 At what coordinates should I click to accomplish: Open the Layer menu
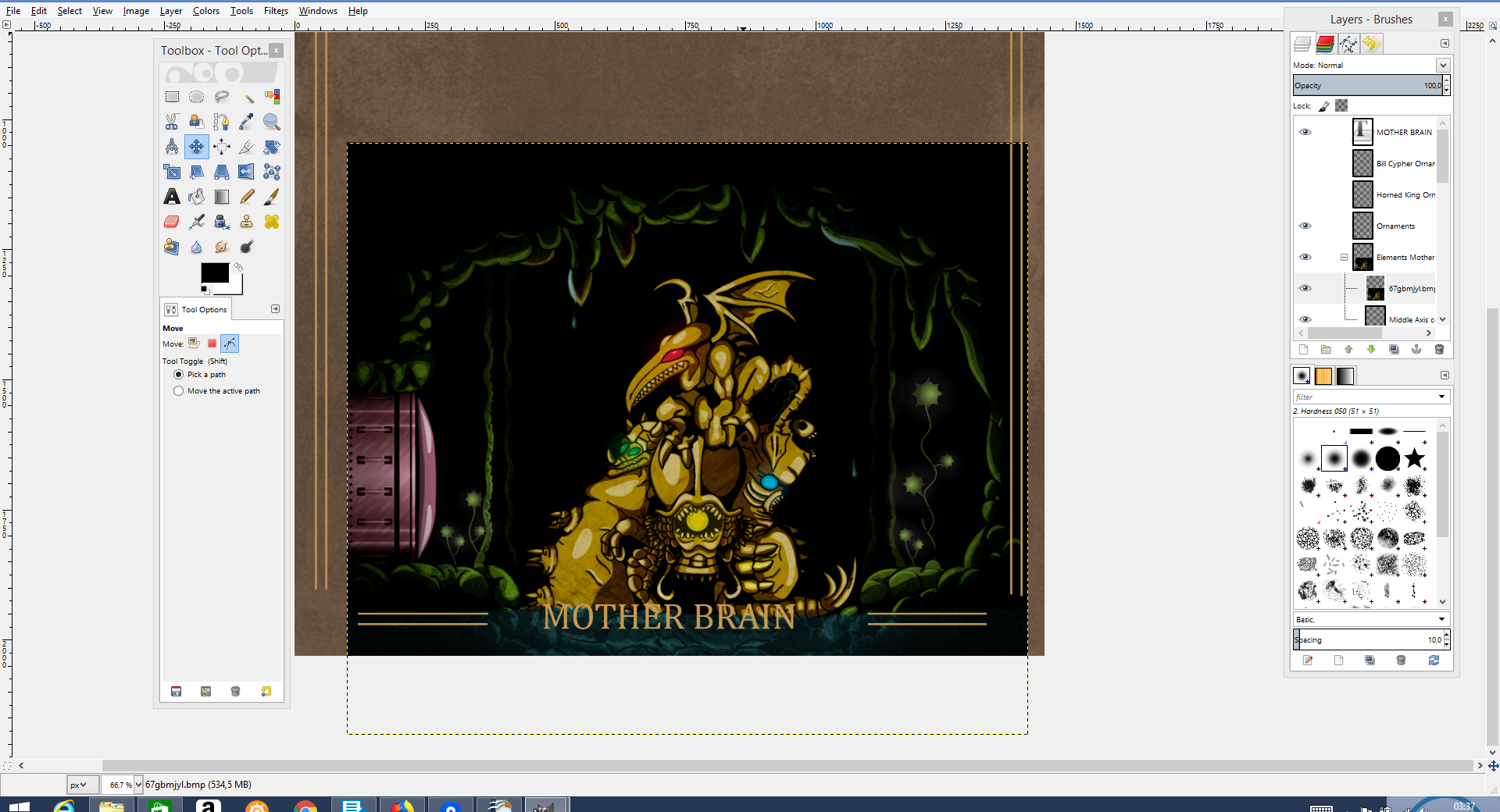click(x=171, y=11)
